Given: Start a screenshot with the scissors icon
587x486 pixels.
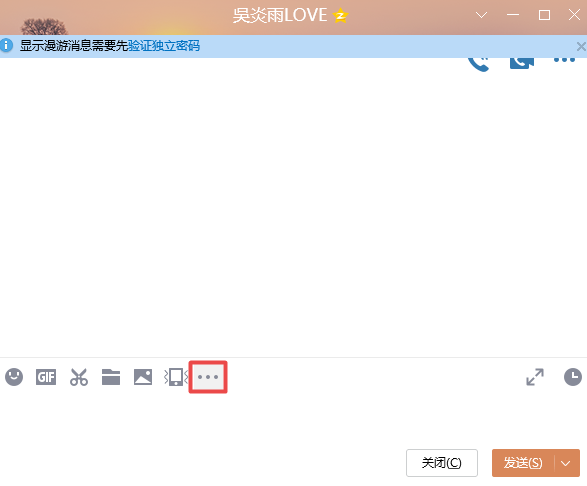Looking at the screenshot, I should pyautogui.click(x=79, y=377).
